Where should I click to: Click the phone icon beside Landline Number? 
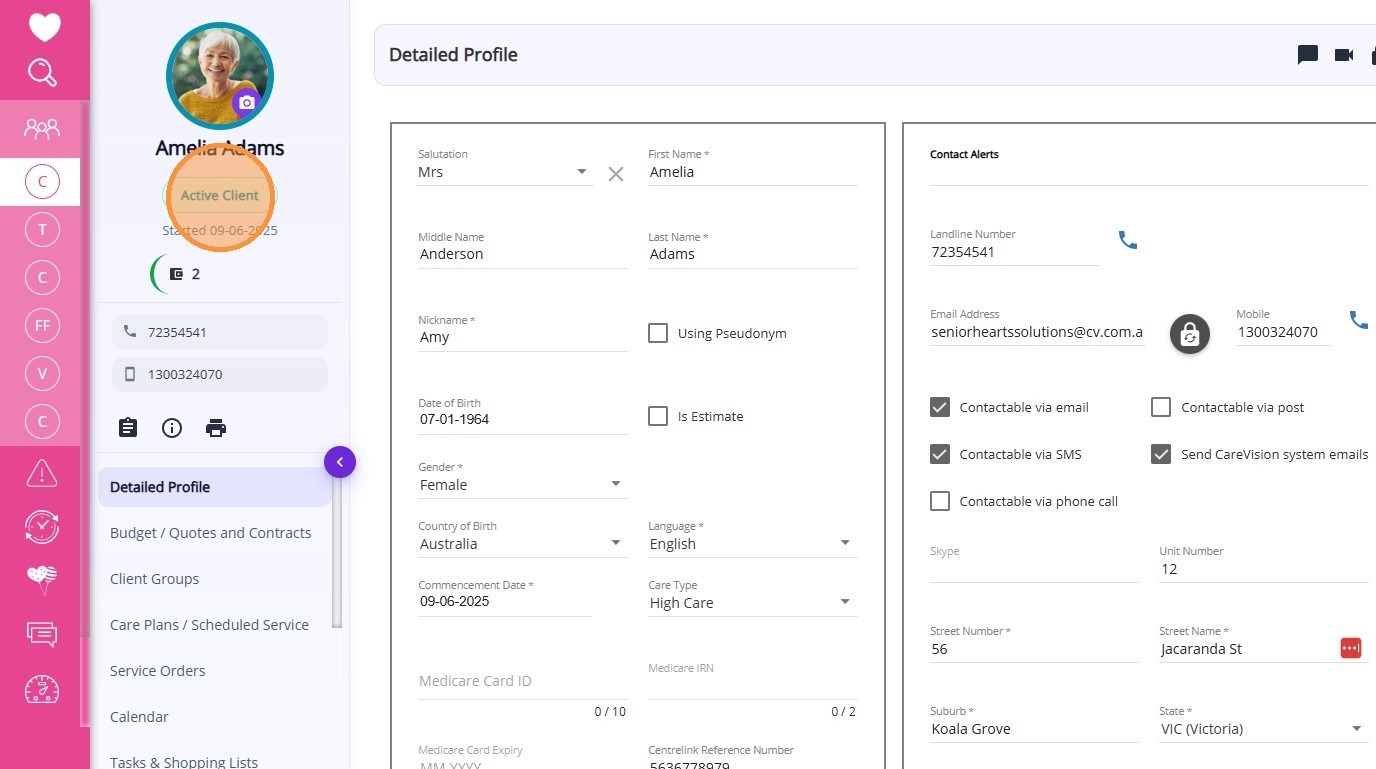1128,240
